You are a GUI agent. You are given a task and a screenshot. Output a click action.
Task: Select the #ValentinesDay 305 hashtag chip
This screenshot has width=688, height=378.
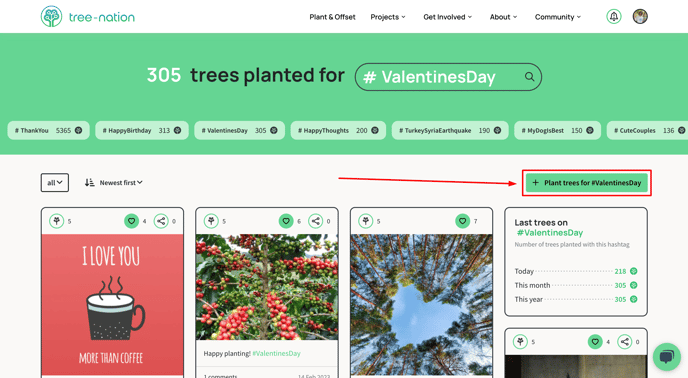pyautogui.click(x=240, y=130)
